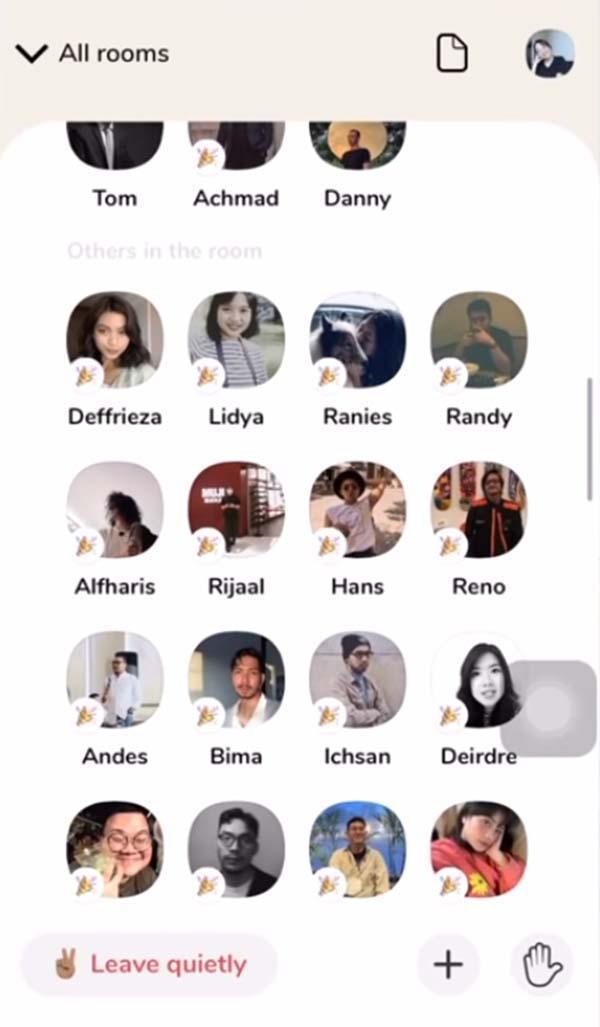Open speaker Danny's profile
This screenshot has width=600, height=1027.
pyautogui.click(x=358, y=145)
